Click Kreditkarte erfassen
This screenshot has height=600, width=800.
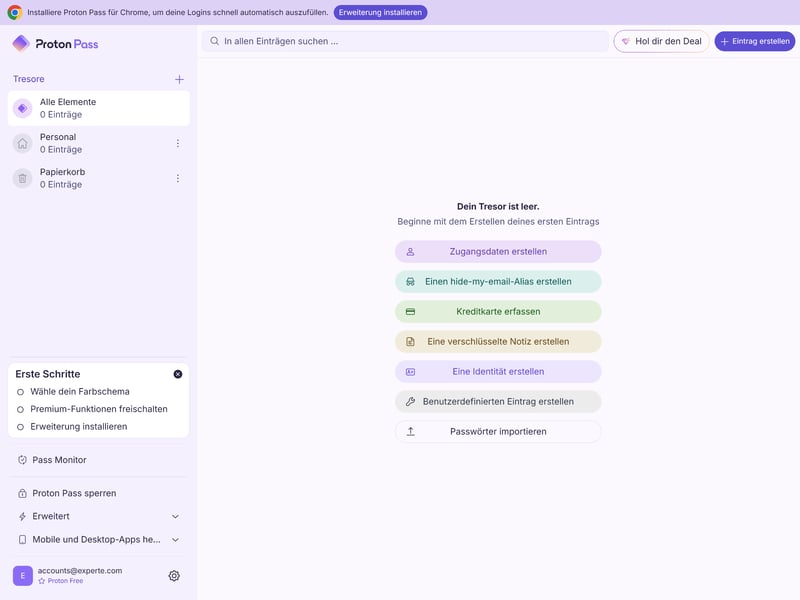pyautogui.click(x=498, y=312)
